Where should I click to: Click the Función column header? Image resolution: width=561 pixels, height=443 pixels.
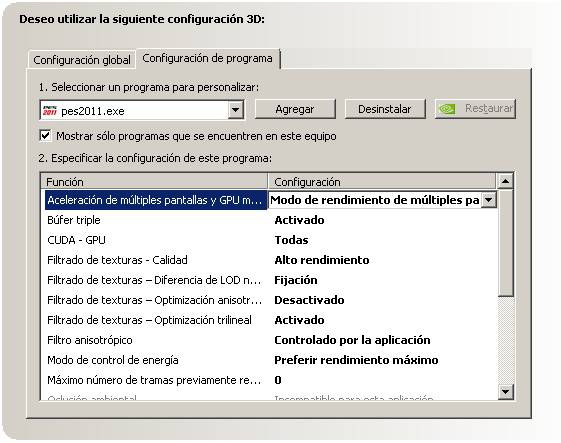coord(154,182)
